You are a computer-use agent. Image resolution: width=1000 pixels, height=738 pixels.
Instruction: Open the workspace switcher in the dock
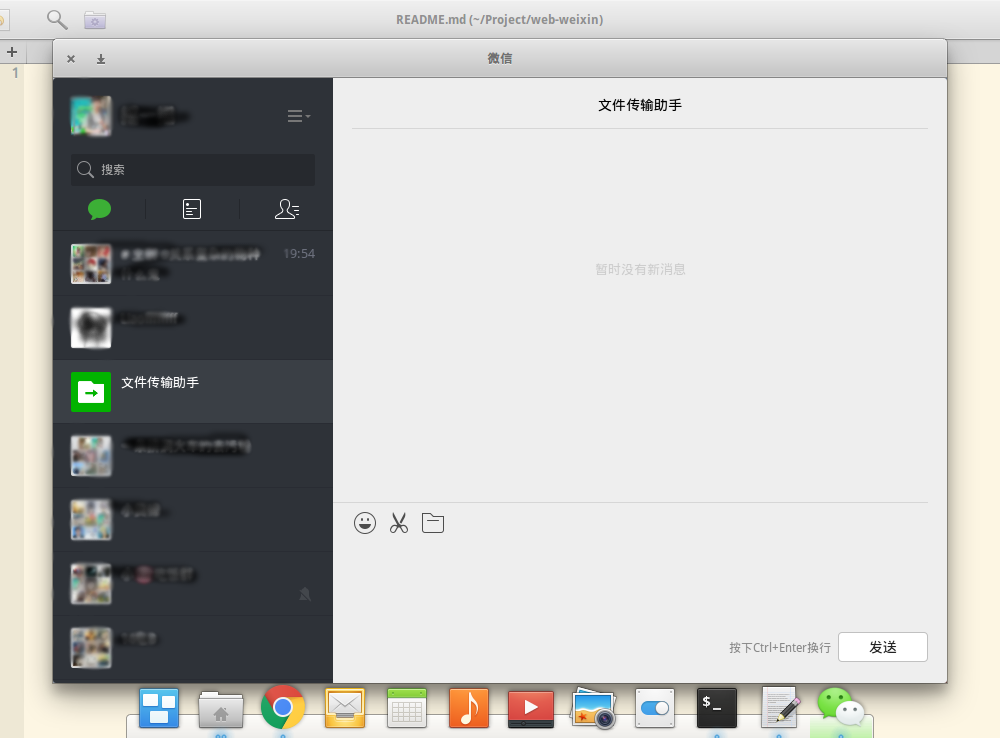point(159,708)
